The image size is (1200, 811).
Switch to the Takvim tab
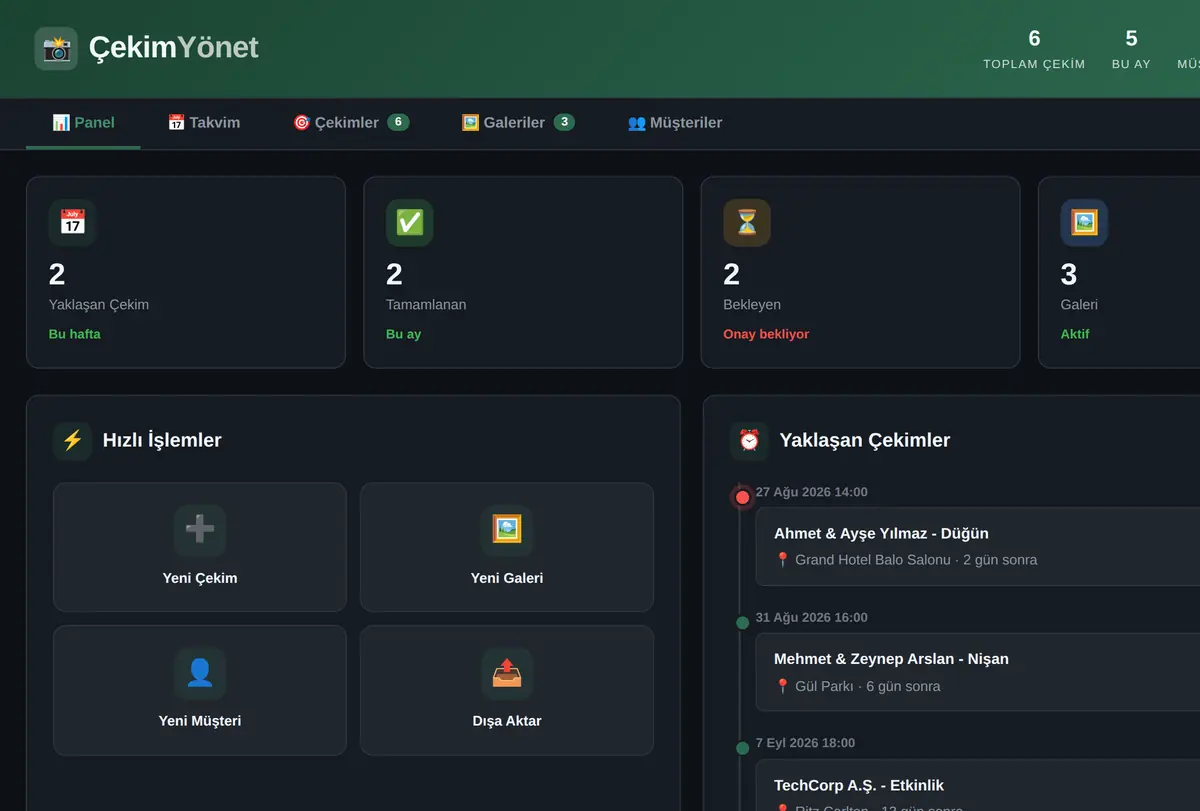204,123
